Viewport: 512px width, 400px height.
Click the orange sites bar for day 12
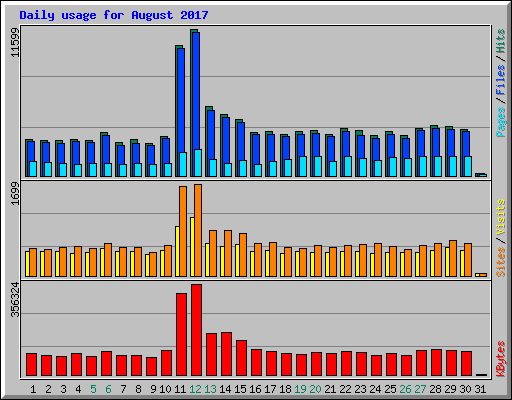[198, 230]
